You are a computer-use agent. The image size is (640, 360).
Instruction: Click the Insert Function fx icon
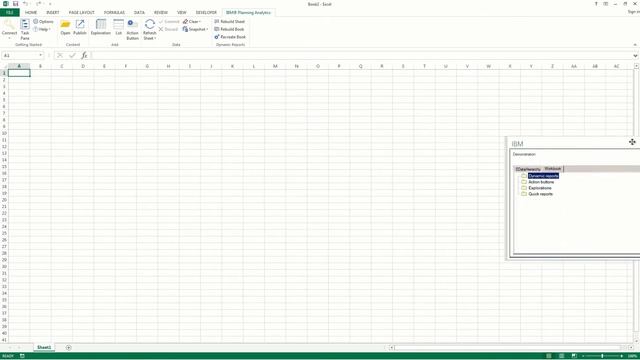click(84, 55)
